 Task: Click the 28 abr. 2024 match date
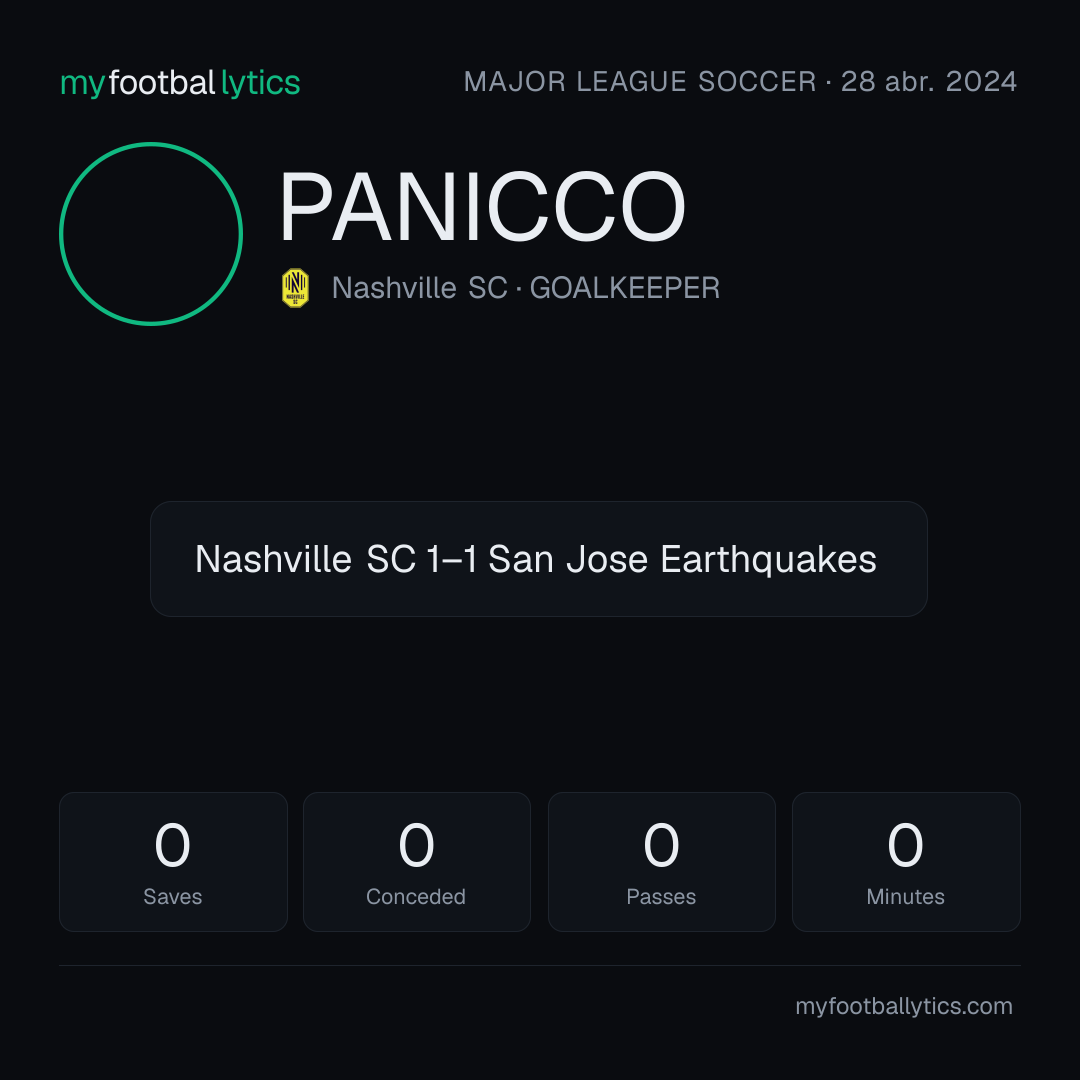[x=928, y=81]
